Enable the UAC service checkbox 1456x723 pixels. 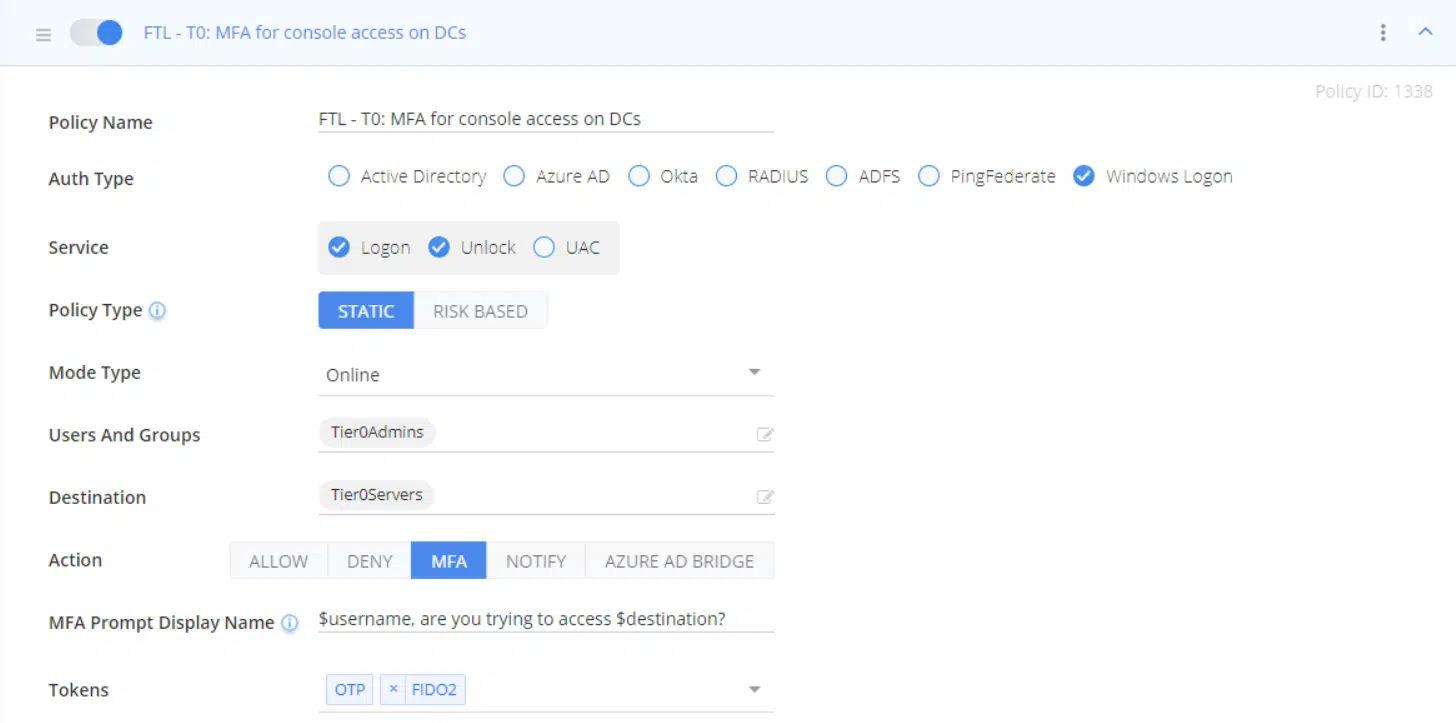click(544, 248)
